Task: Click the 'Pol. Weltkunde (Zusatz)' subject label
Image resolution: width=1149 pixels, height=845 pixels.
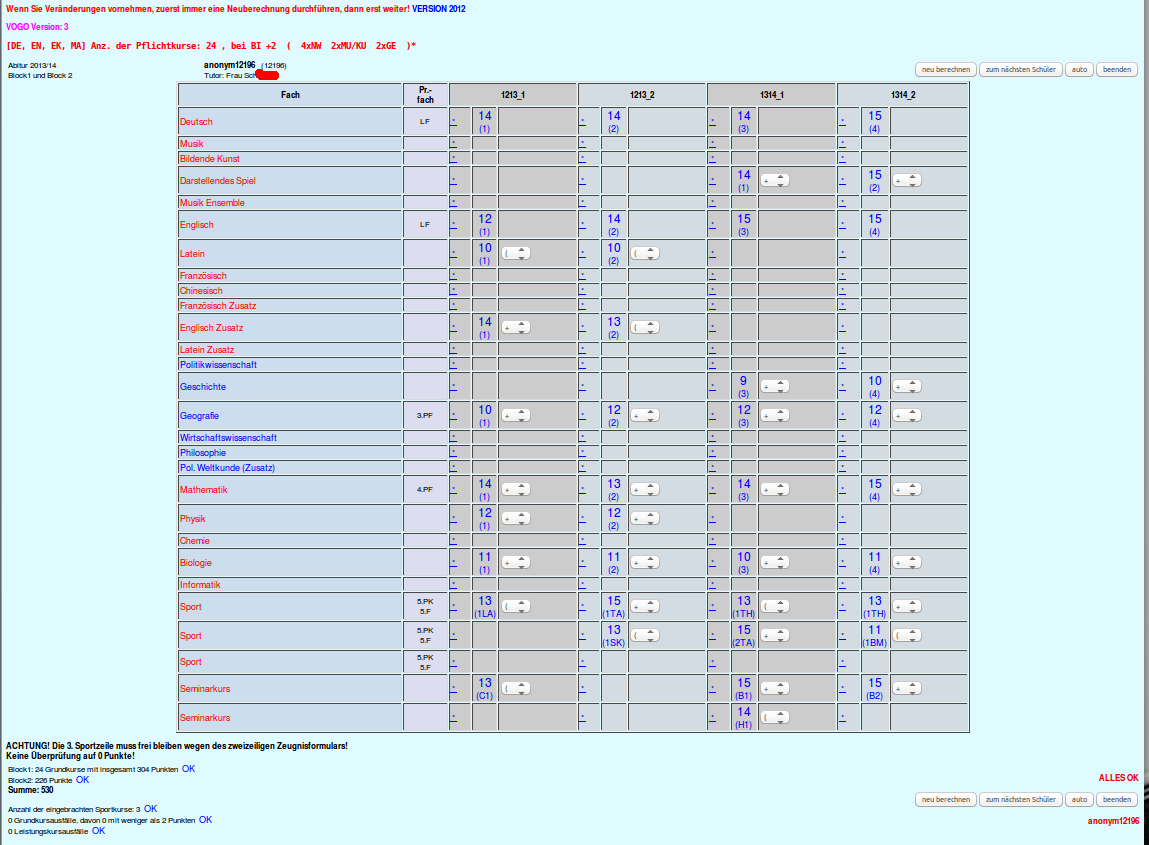Action: [227, 468]
